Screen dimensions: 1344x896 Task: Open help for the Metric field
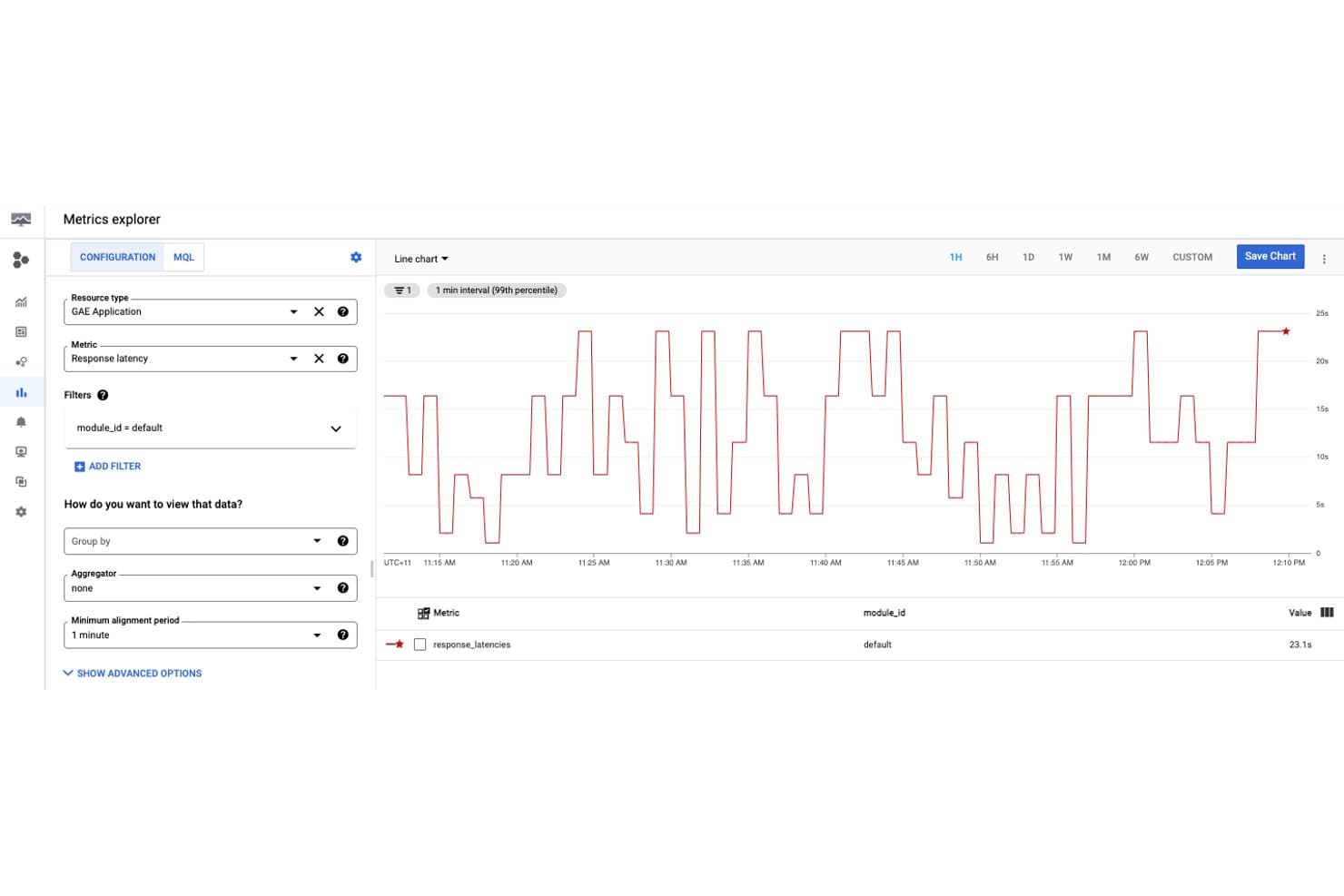pyautogui.click(x=342, y=359)
